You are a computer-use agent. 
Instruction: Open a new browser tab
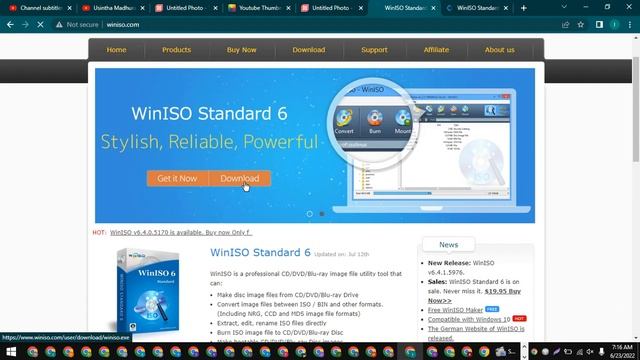pyautogui.click(x=524, y=8)
